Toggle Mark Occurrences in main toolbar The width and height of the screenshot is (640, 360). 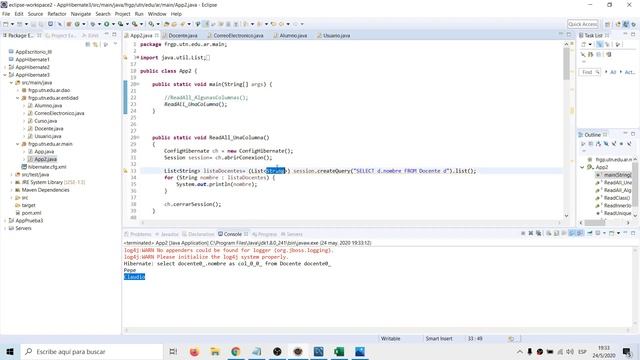205,24
